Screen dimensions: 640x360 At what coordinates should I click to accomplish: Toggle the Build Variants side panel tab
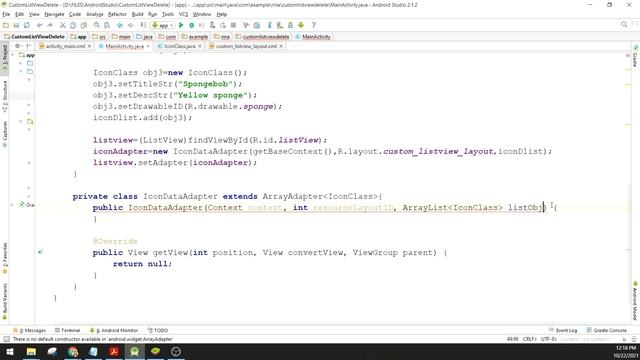click(x=5, y=301)
